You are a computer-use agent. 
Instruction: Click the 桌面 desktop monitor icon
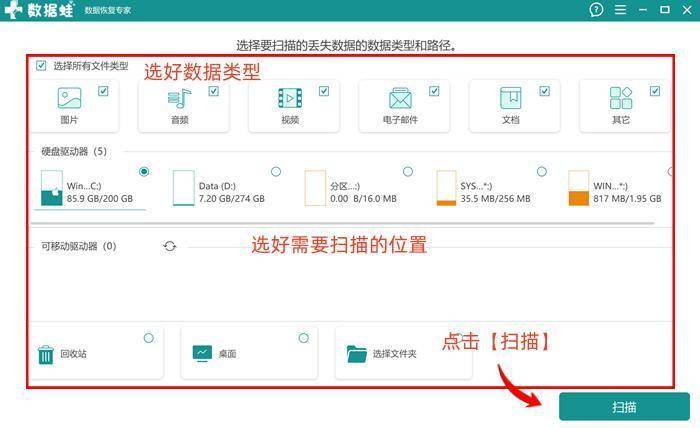pos(202,353)
